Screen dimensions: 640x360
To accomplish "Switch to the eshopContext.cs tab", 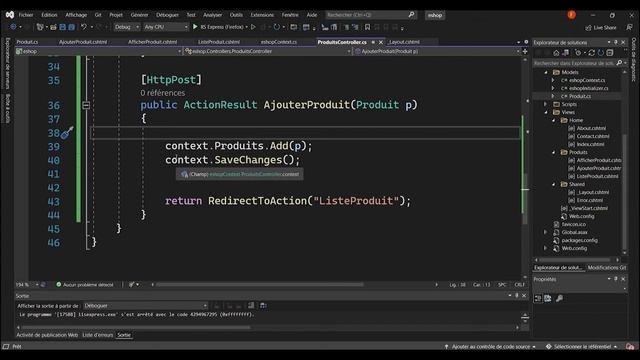I will 279,42.
